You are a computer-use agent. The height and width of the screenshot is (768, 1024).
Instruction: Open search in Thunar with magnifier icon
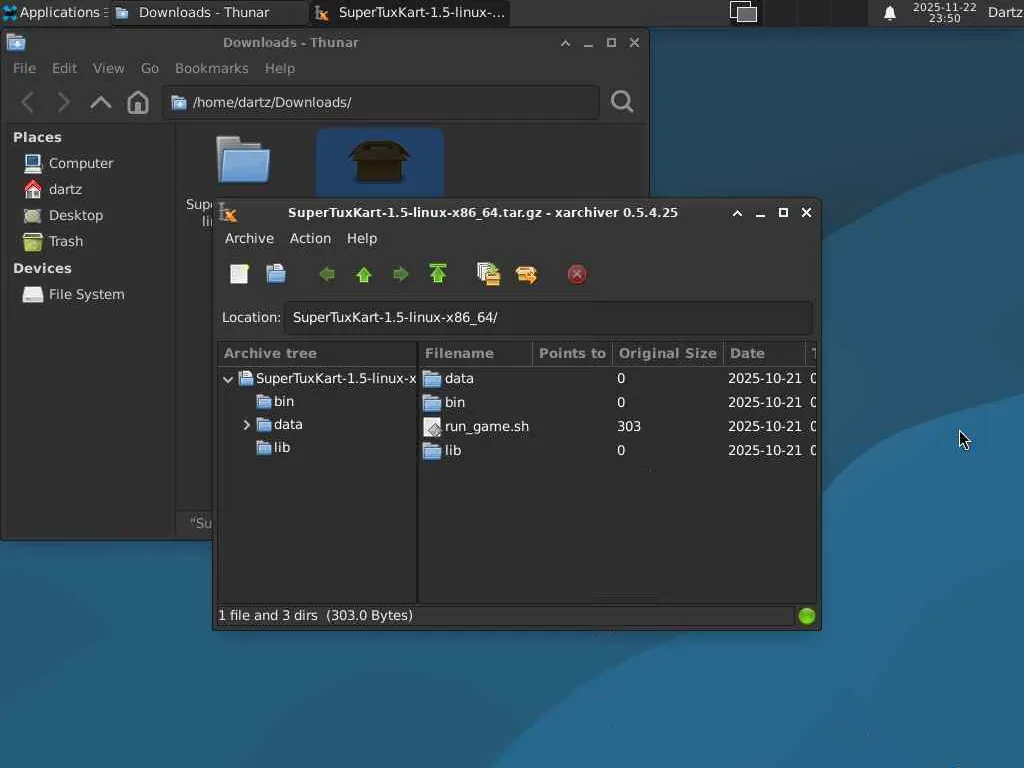point(622,102)
